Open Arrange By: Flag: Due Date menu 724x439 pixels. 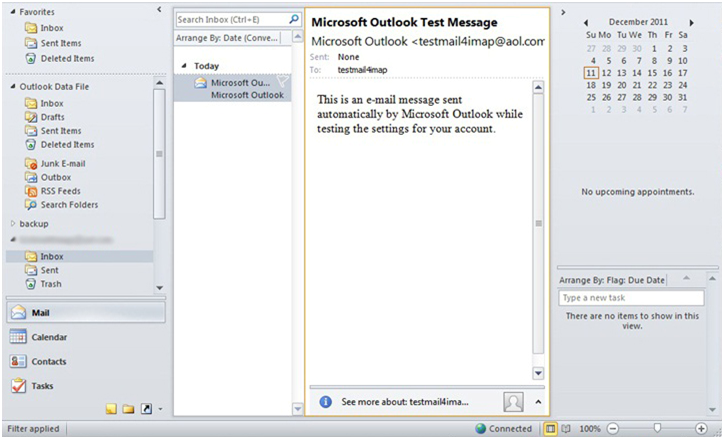612,280
